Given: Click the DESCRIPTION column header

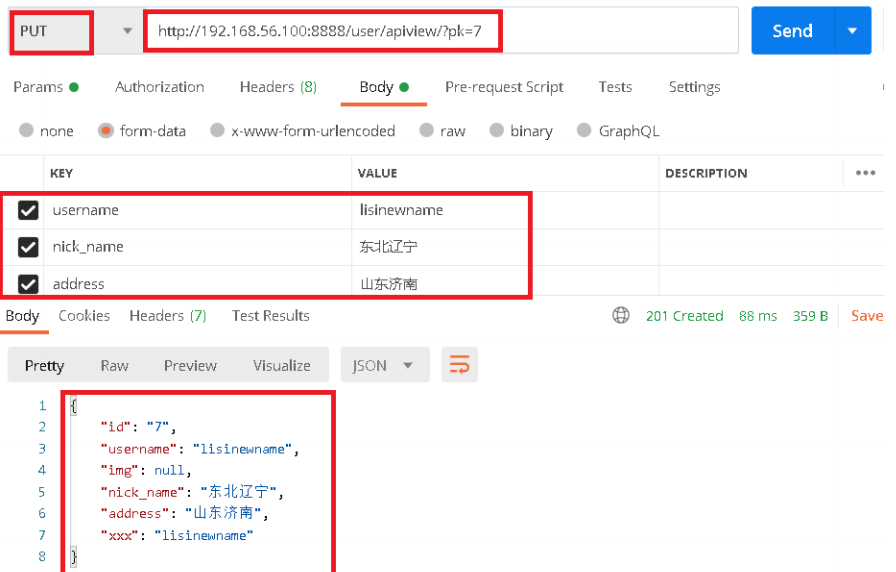Looking at the screenshot, I should pos(706,173).
